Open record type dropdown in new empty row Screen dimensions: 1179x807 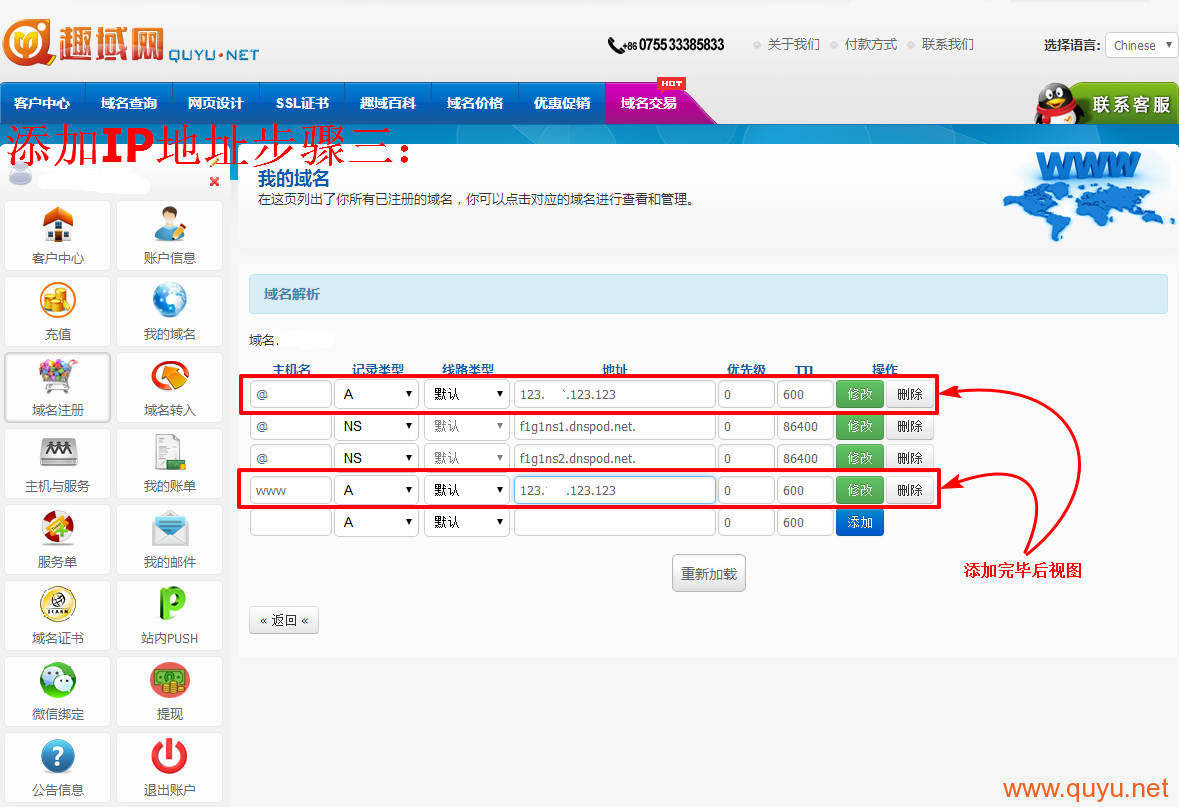point(376,522)
